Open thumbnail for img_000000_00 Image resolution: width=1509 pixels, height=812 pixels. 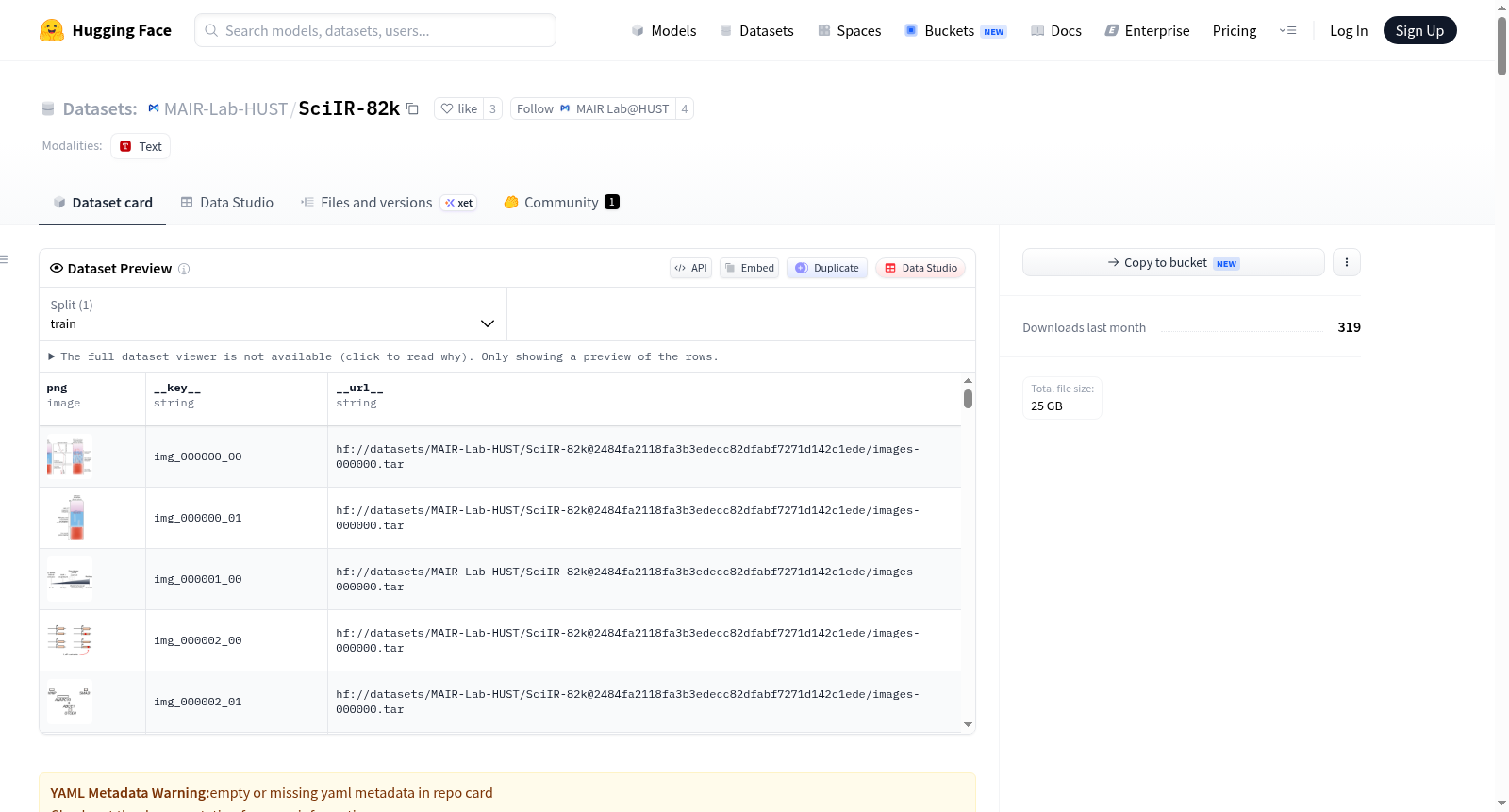point(70,456)
